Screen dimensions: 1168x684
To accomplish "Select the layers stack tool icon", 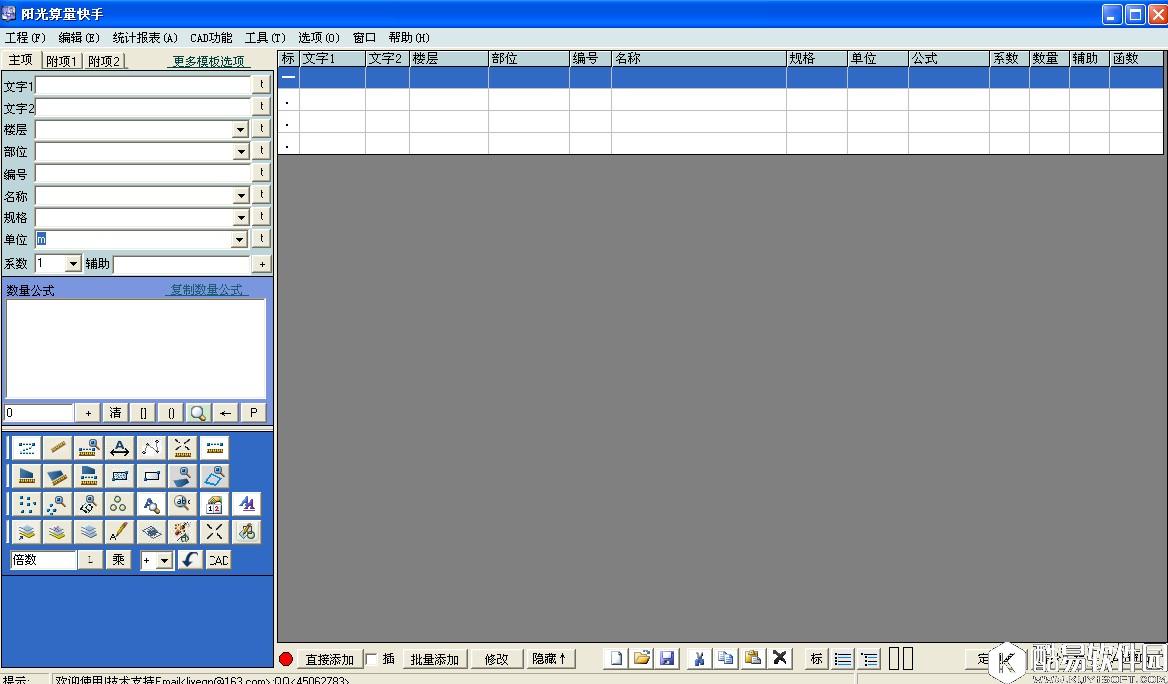I will click(x=88, y=531).
